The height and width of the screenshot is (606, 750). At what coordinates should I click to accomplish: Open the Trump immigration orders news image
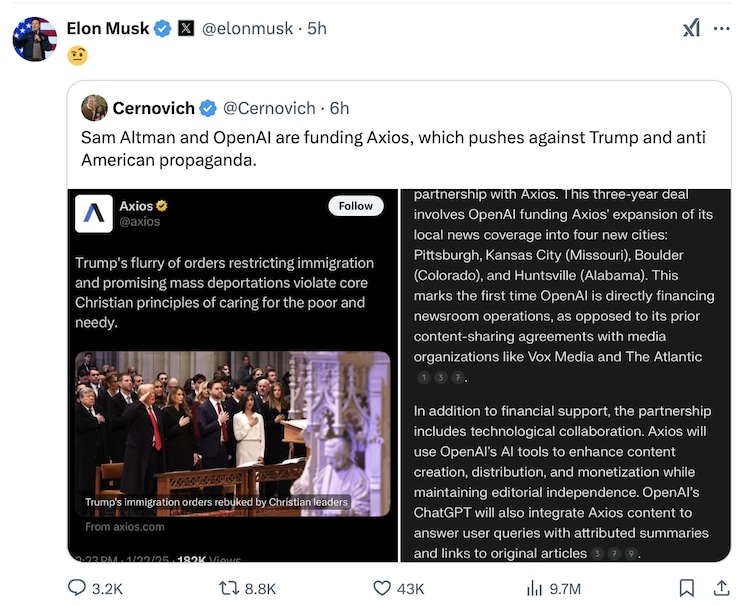point(232,433)
